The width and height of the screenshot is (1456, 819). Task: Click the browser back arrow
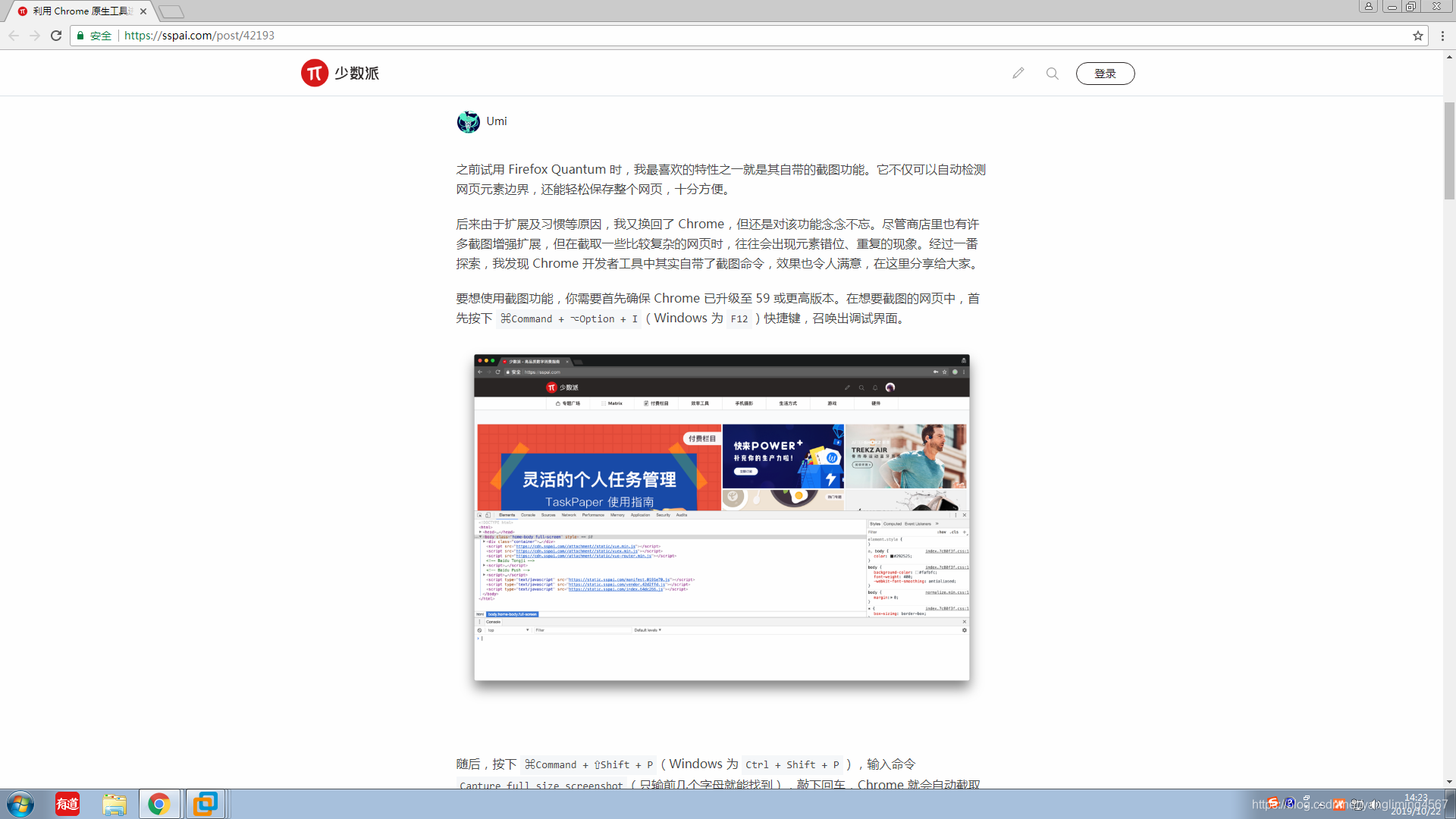[14, 36]
